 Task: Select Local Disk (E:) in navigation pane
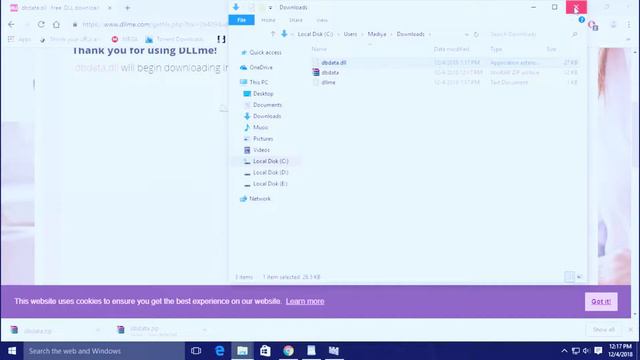coord(270,184)
